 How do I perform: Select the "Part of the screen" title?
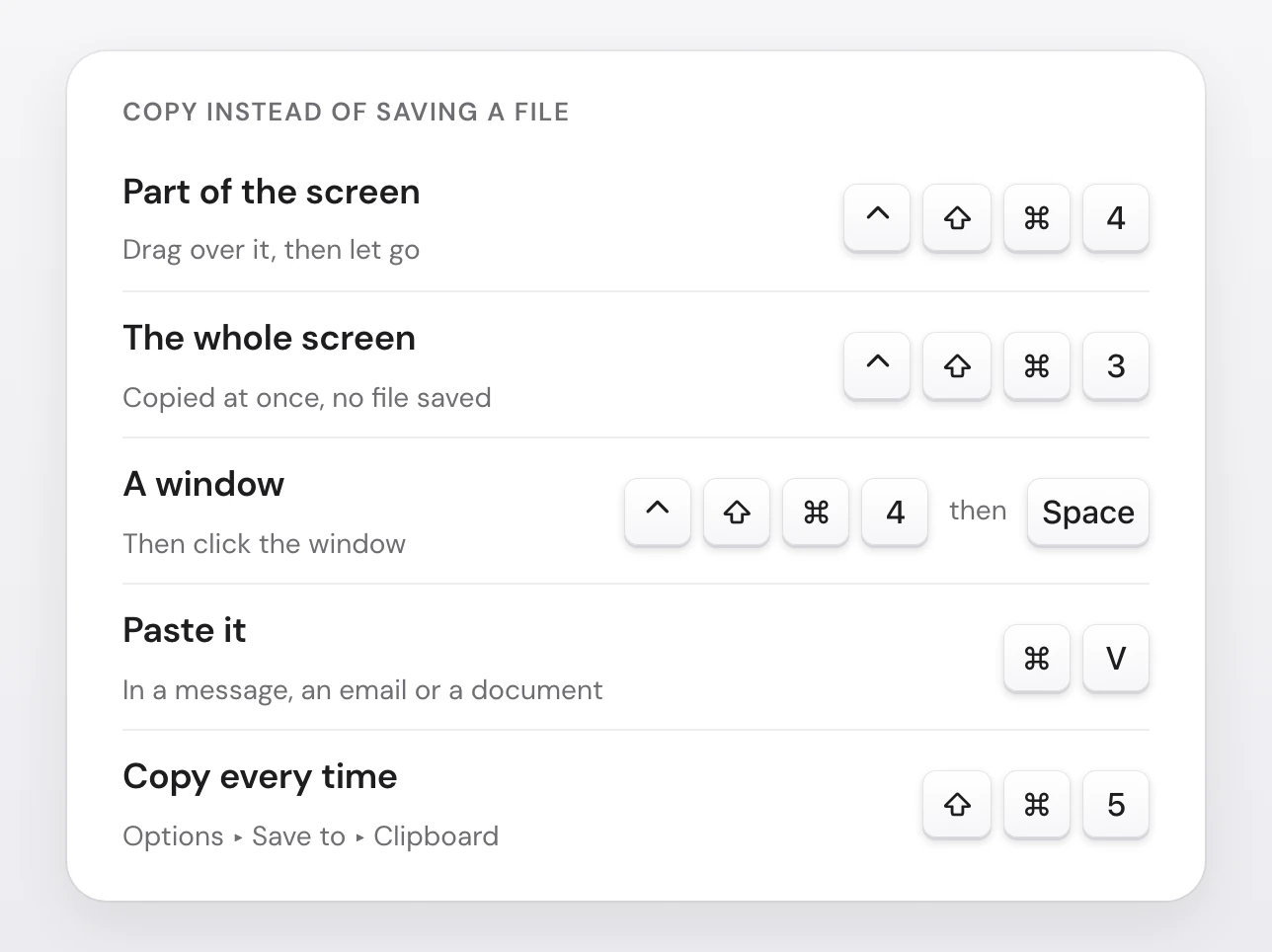click(x=272, y=192)
